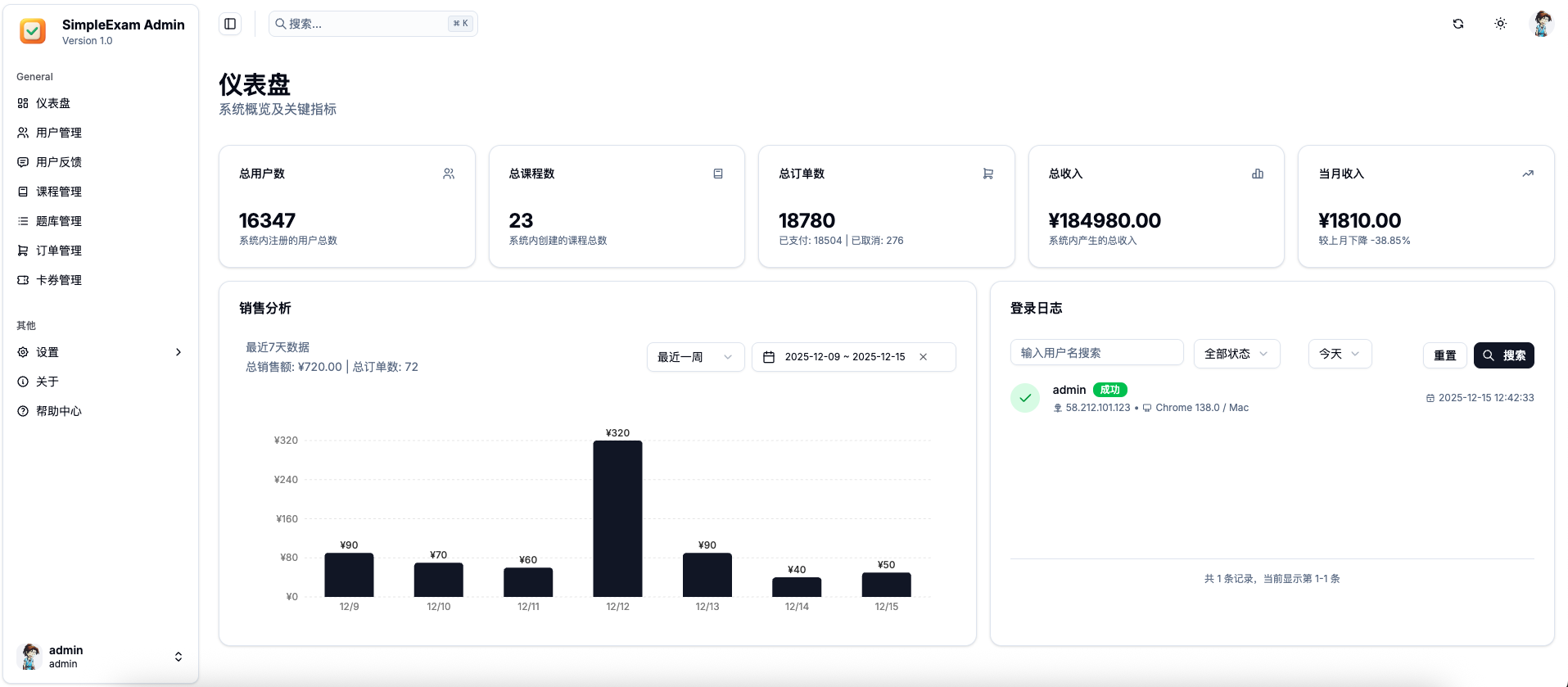Viewport: 1568px width, 687px height.
Task: Click the calendar icon in date range picker
Action: 769,357
